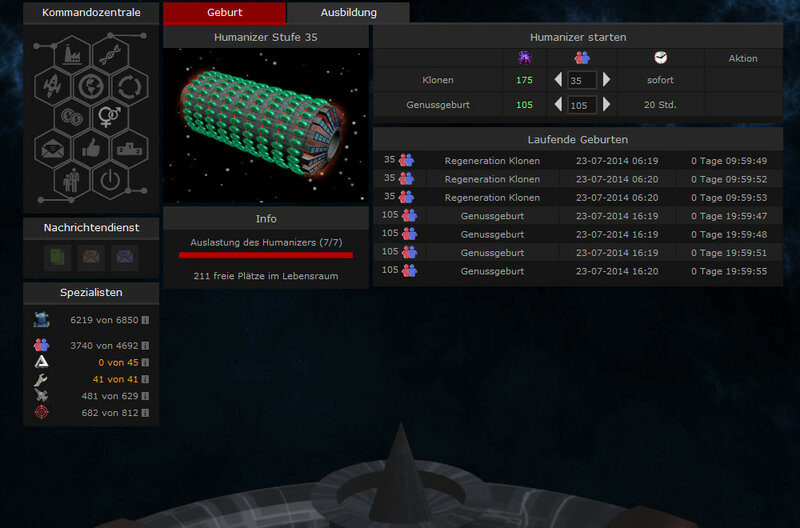Open the globe planet hexagon icon
The height and width of the screenshot is (528, 800).
(91, 86)
